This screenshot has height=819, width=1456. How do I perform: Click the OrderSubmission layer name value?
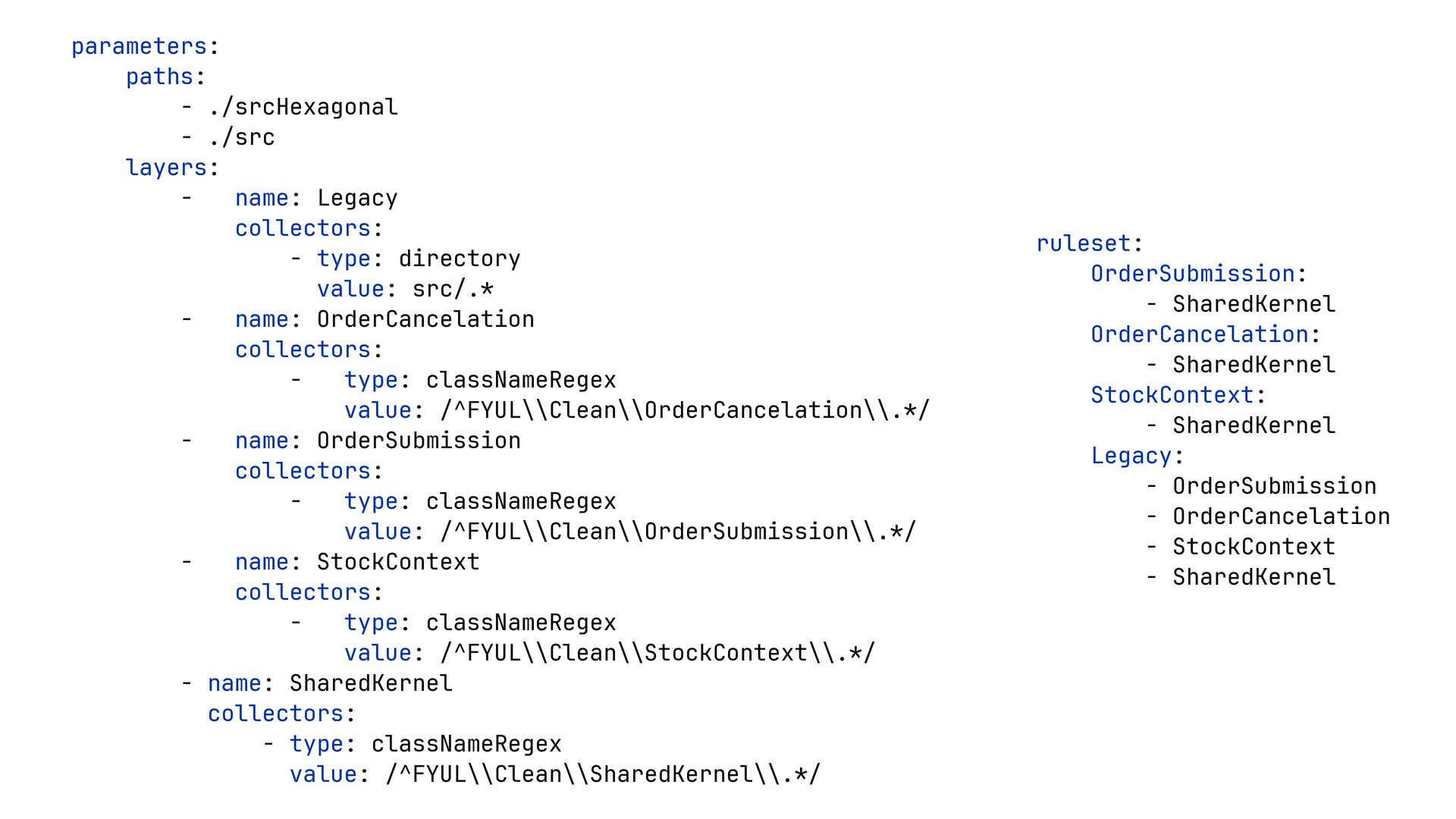418,441
